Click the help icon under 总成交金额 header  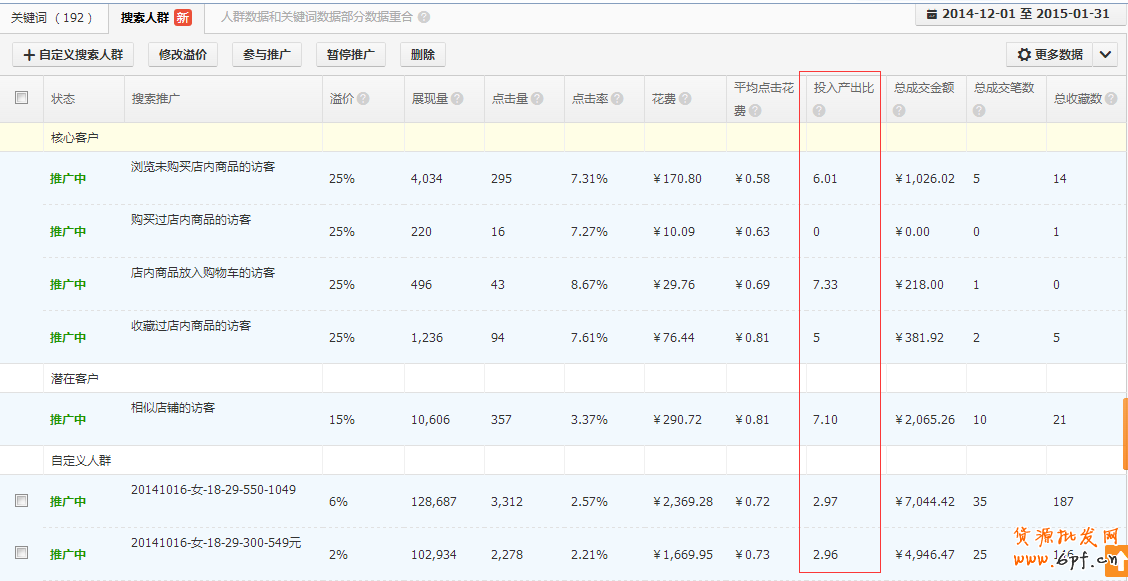click(x=899, y=110)
